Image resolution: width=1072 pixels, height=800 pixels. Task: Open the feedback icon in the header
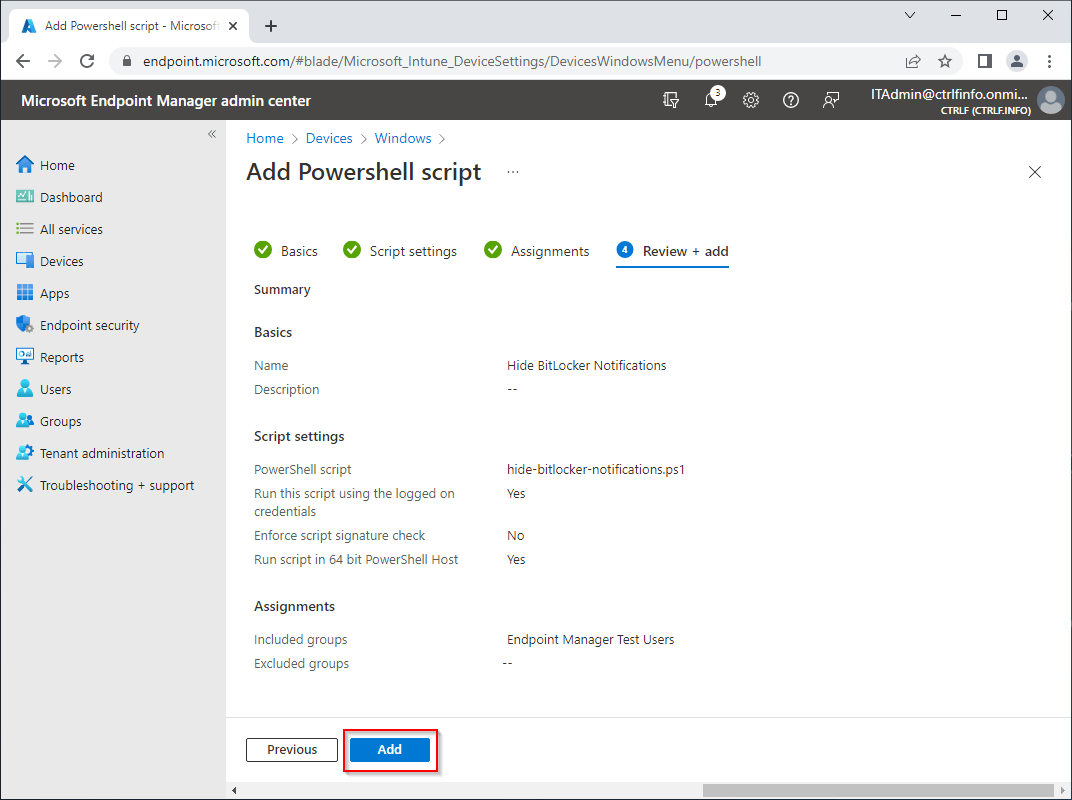pos(831,100)
